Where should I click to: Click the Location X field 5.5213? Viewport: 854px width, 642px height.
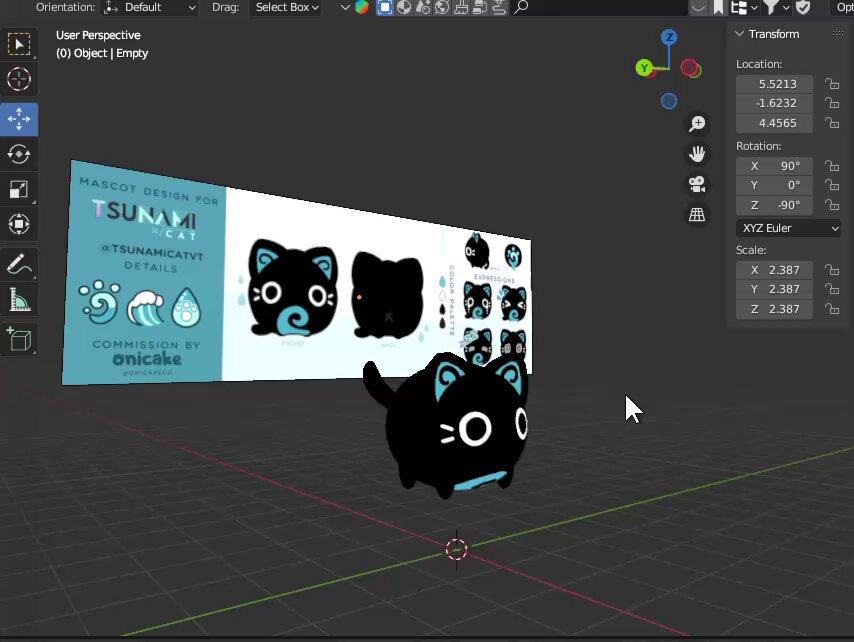(774, 84)
